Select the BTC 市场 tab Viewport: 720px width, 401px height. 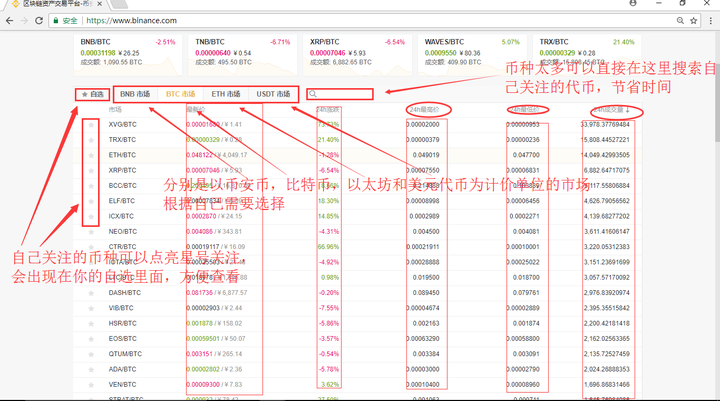pos(180,94)
